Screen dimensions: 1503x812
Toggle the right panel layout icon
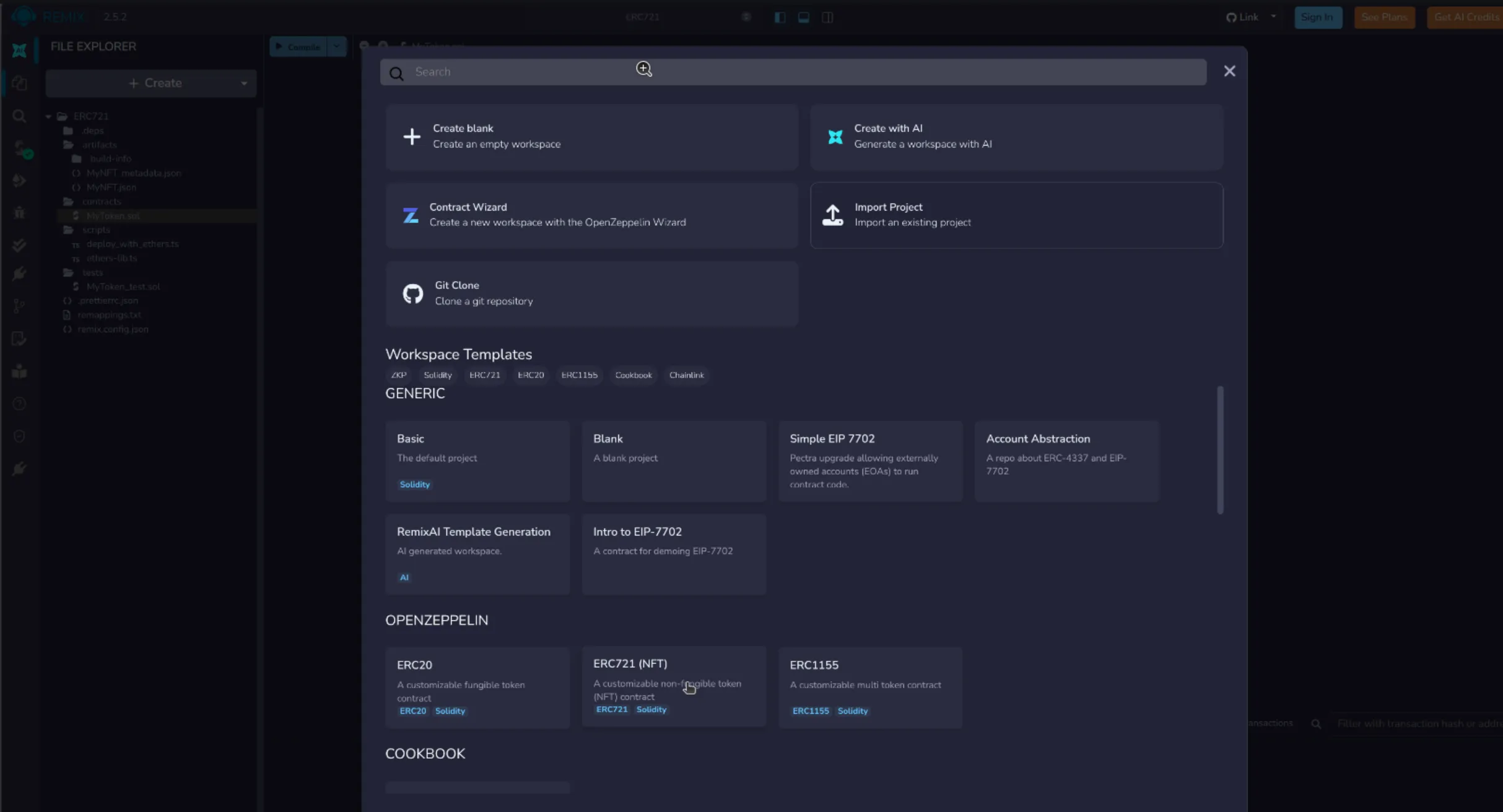click(827, 17)
